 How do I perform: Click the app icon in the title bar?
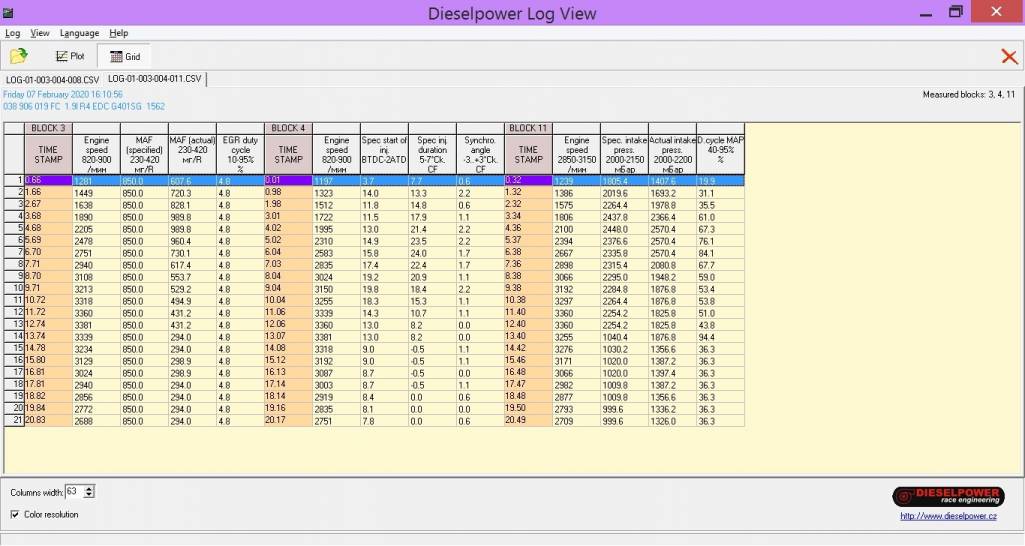pyautogui.click(x=9, y=13)
